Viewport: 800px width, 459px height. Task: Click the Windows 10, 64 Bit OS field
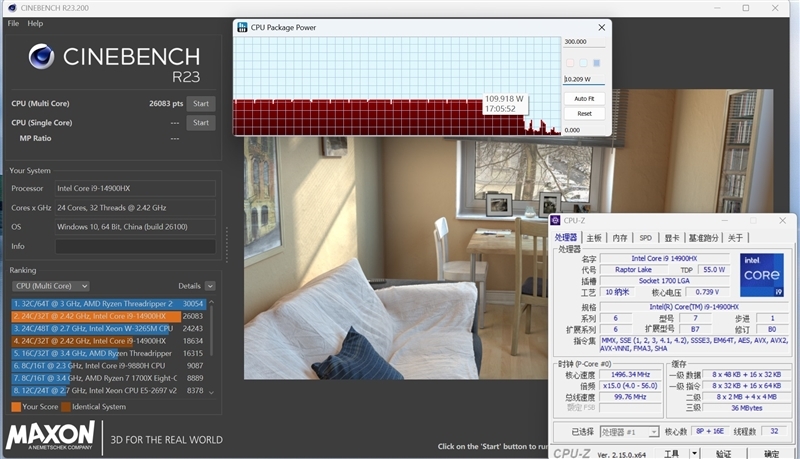tap(135, 227)
